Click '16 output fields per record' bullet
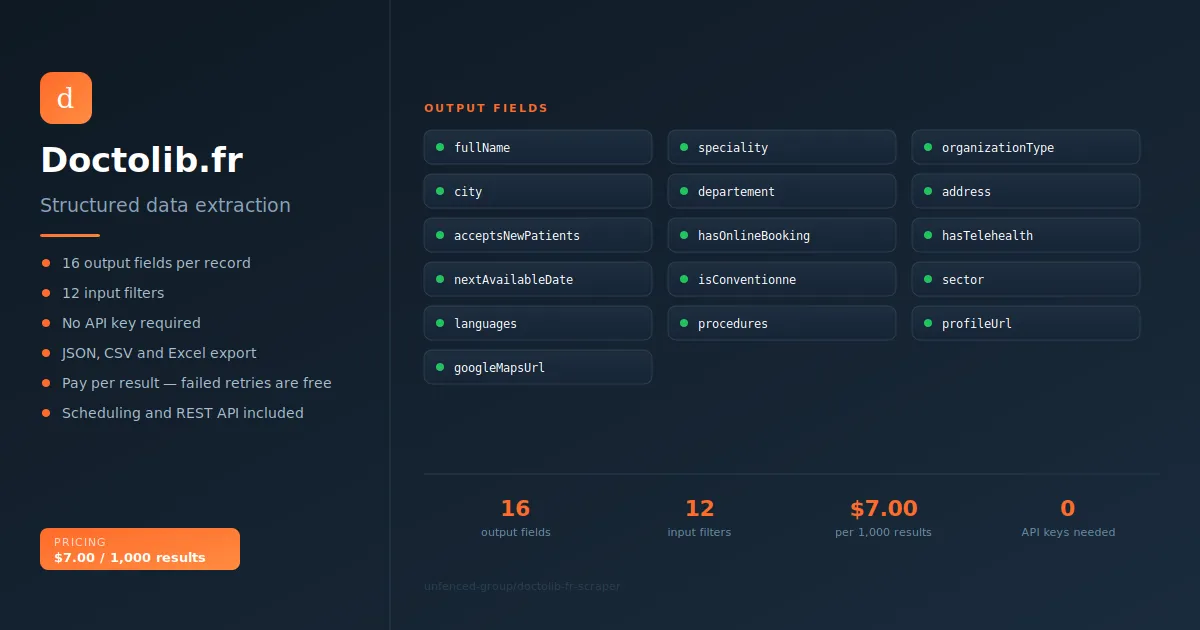The width and height of the screenshot is (1200, 630). (x=156, y=263)
